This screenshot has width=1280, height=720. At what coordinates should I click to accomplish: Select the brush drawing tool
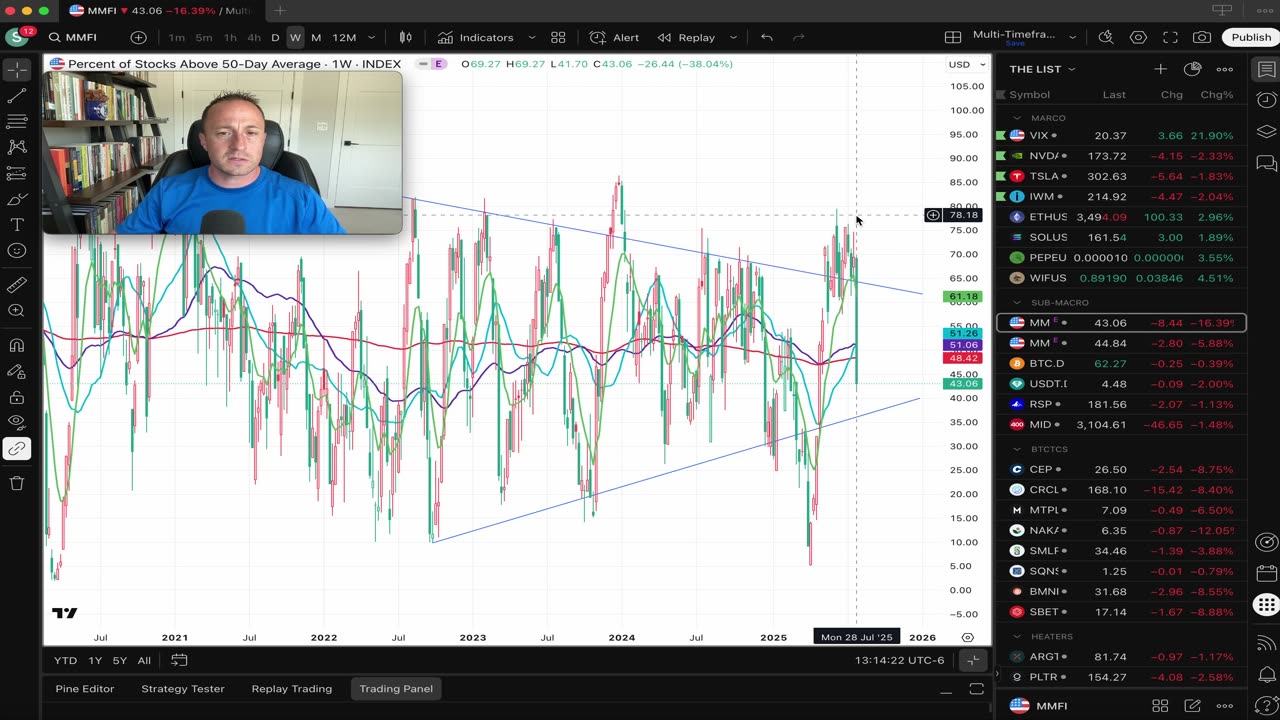point(17,199)
